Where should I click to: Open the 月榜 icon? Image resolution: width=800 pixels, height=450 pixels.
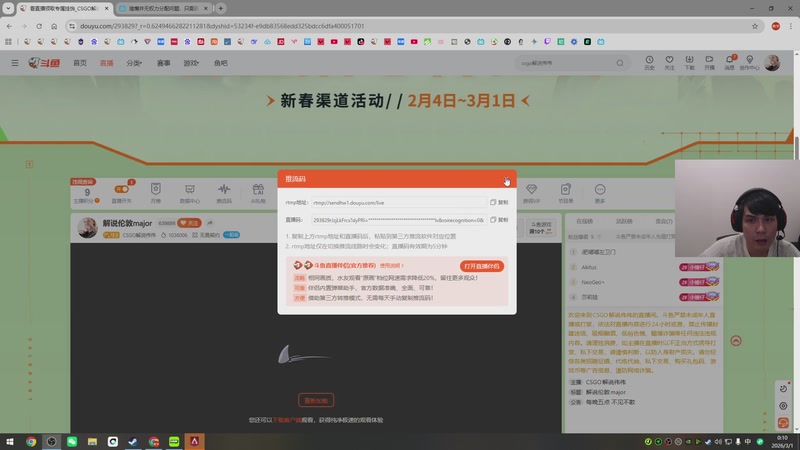[156, 193]
